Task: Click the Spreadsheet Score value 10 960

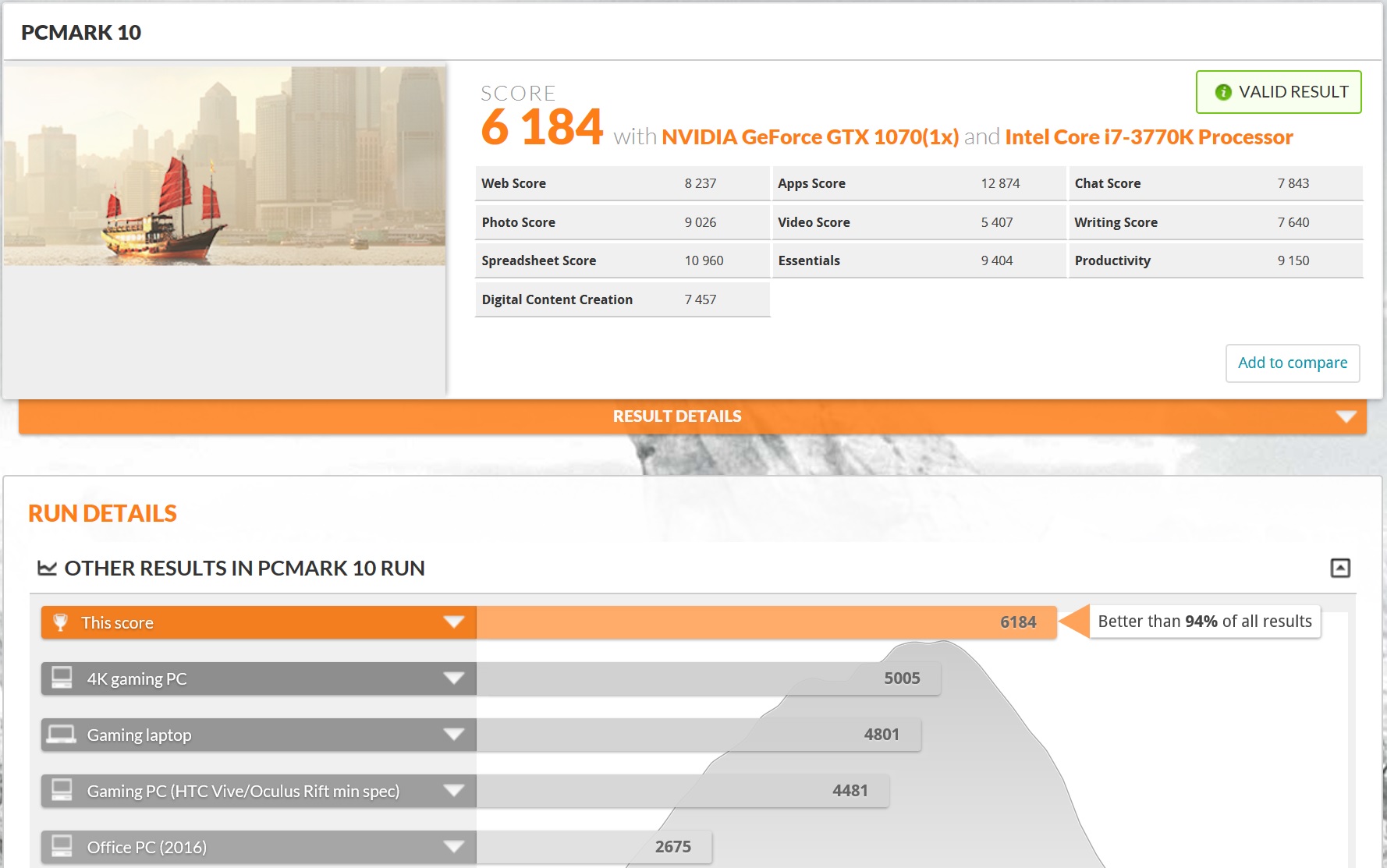Action: tap(704, 260)
